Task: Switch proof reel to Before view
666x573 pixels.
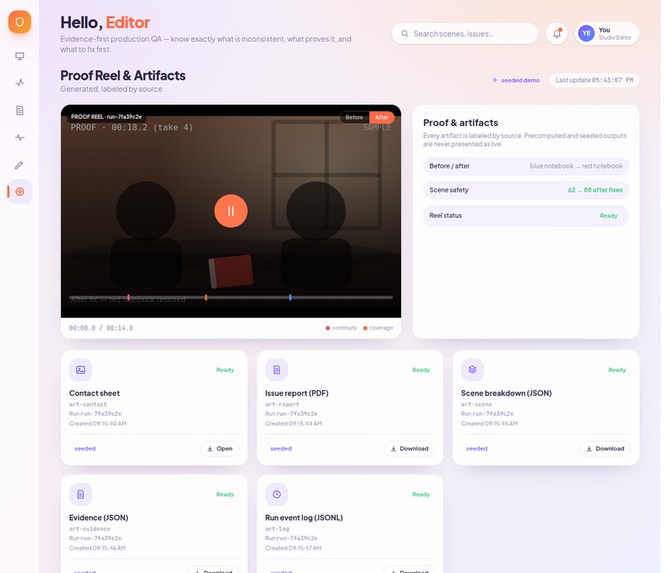Action: tap(354, 117)
